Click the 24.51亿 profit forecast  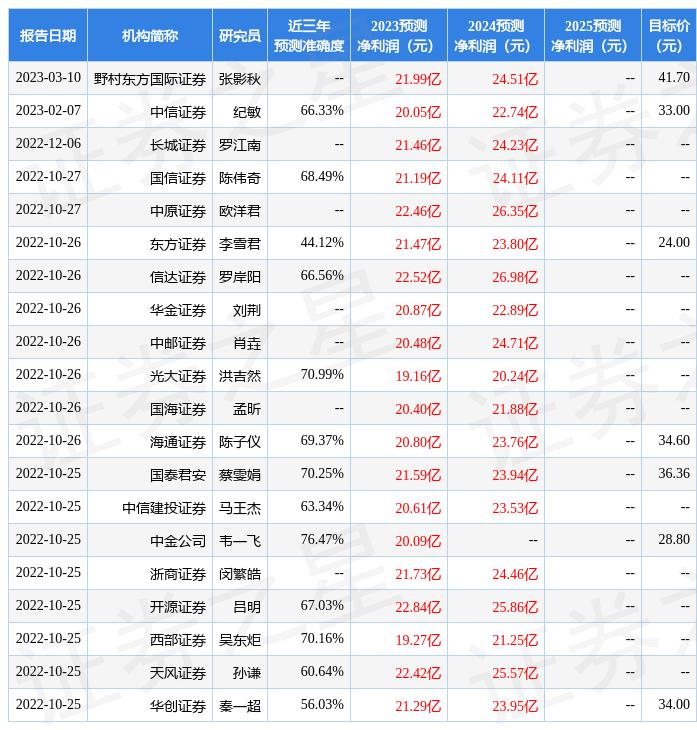515,79
